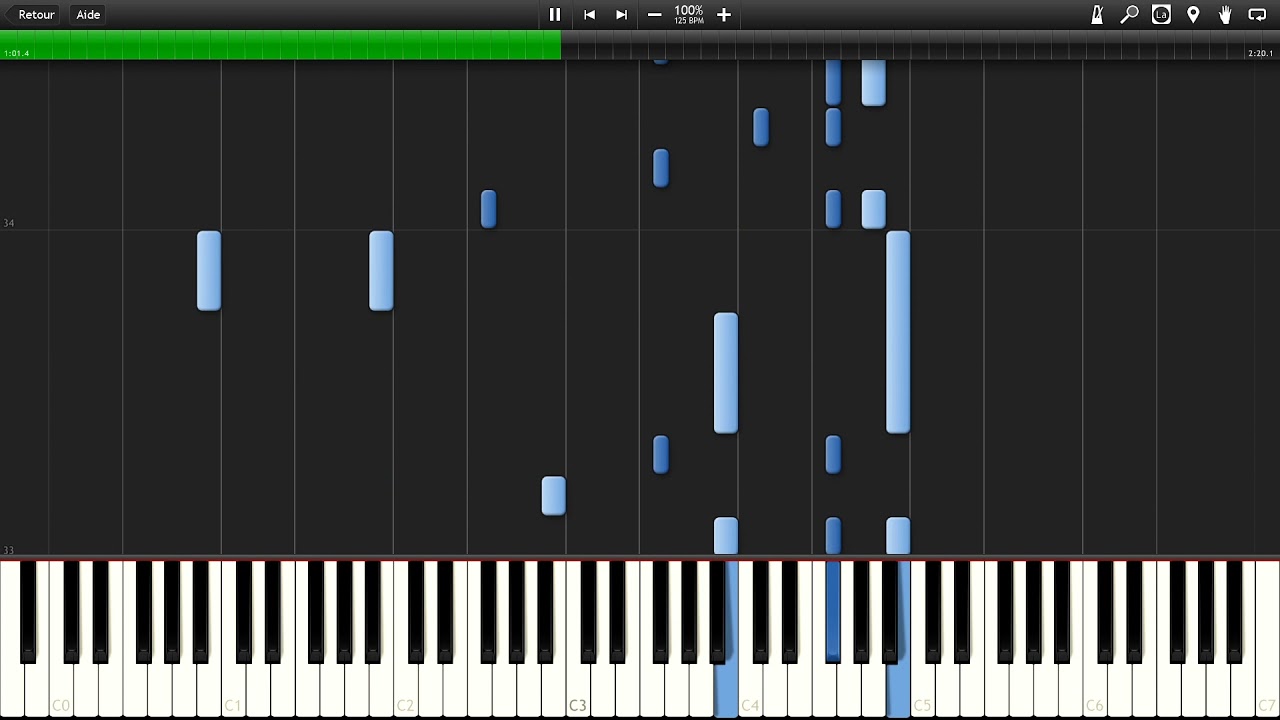Play the C0 piano key
This screenshot has height=720, width=1280.
[61, 690]
